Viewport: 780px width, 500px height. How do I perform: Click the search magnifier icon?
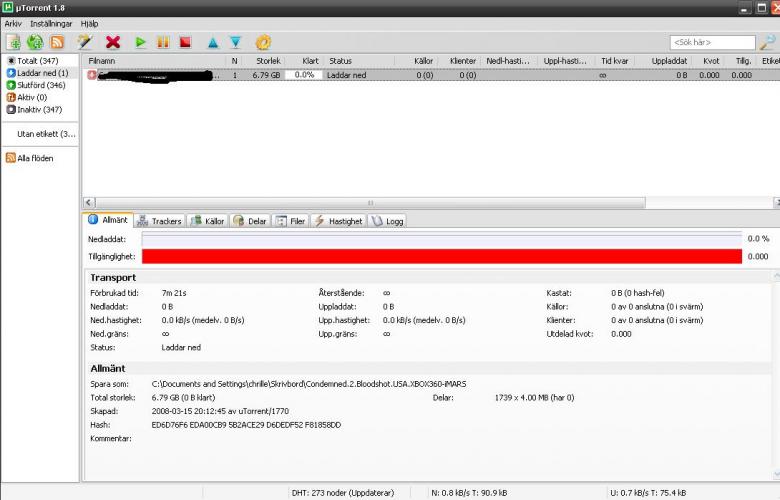click(x=767, y=42)
